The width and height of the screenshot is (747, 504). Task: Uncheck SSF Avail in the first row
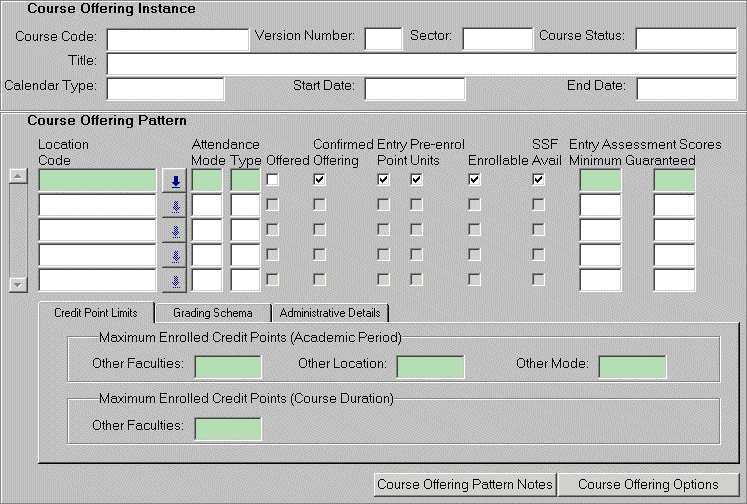(538, 180)
